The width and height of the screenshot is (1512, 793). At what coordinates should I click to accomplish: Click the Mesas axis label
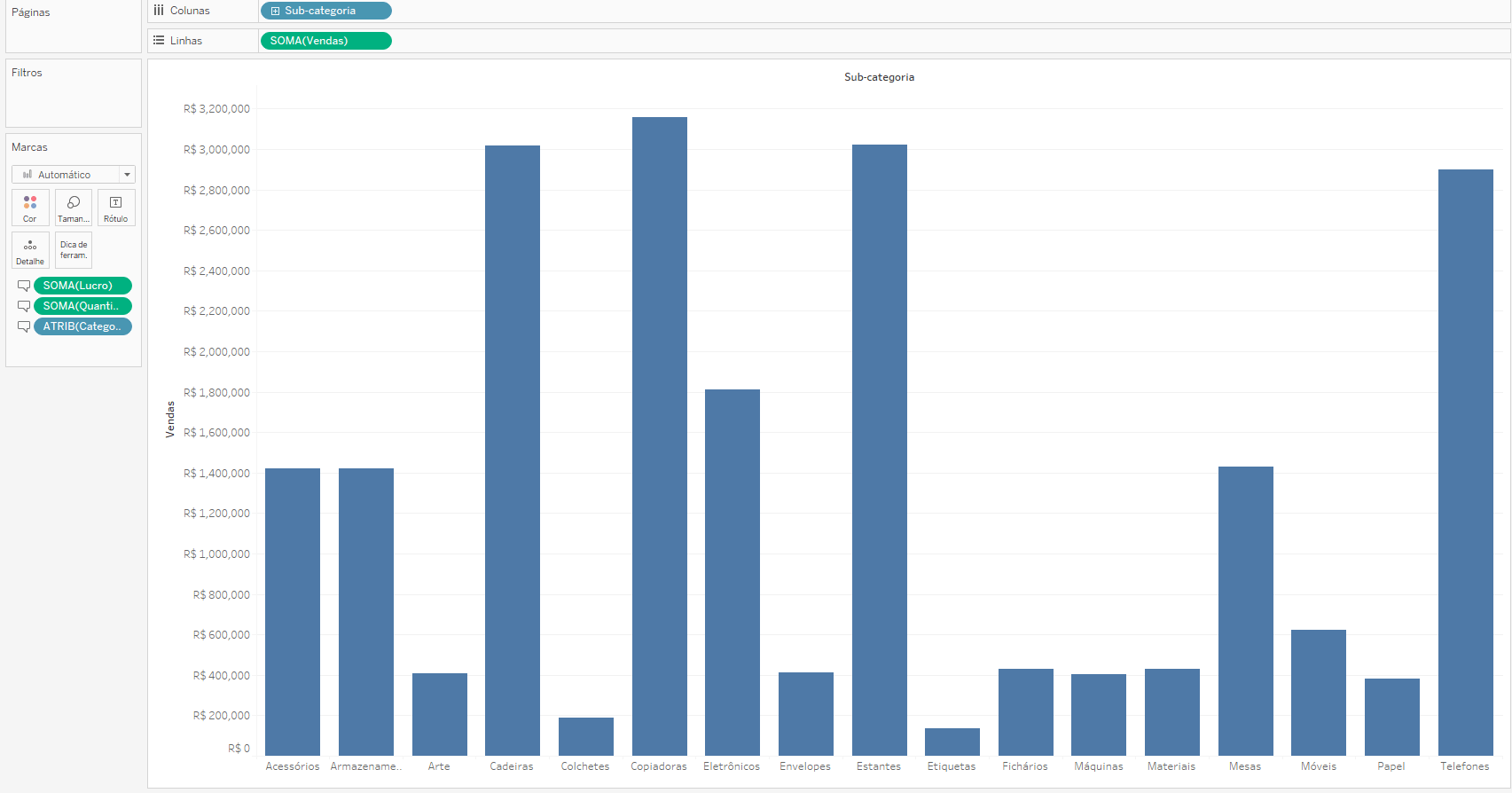click(1245, 766)
